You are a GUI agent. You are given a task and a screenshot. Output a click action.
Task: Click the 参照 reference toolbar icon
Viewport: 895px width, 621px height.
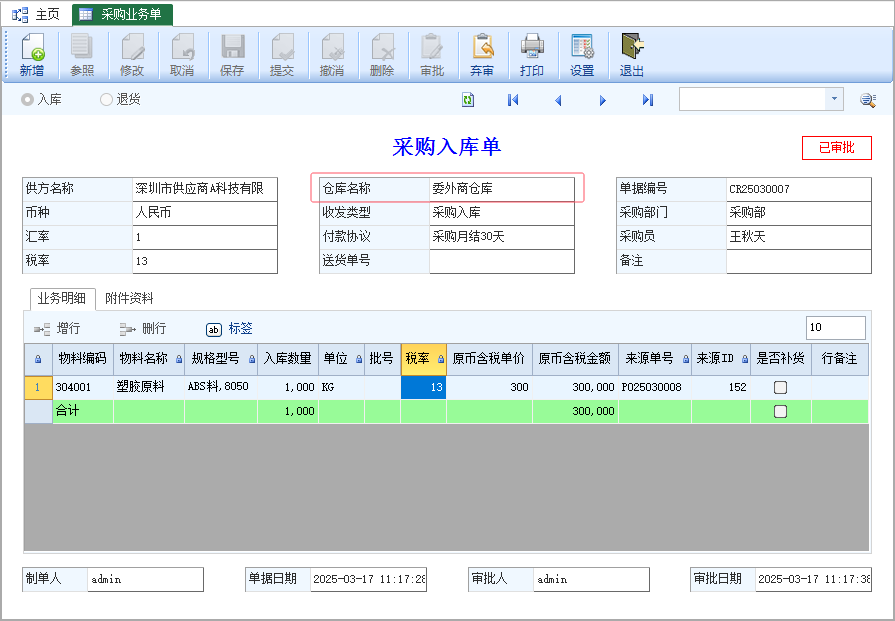(x=82, y=55)
